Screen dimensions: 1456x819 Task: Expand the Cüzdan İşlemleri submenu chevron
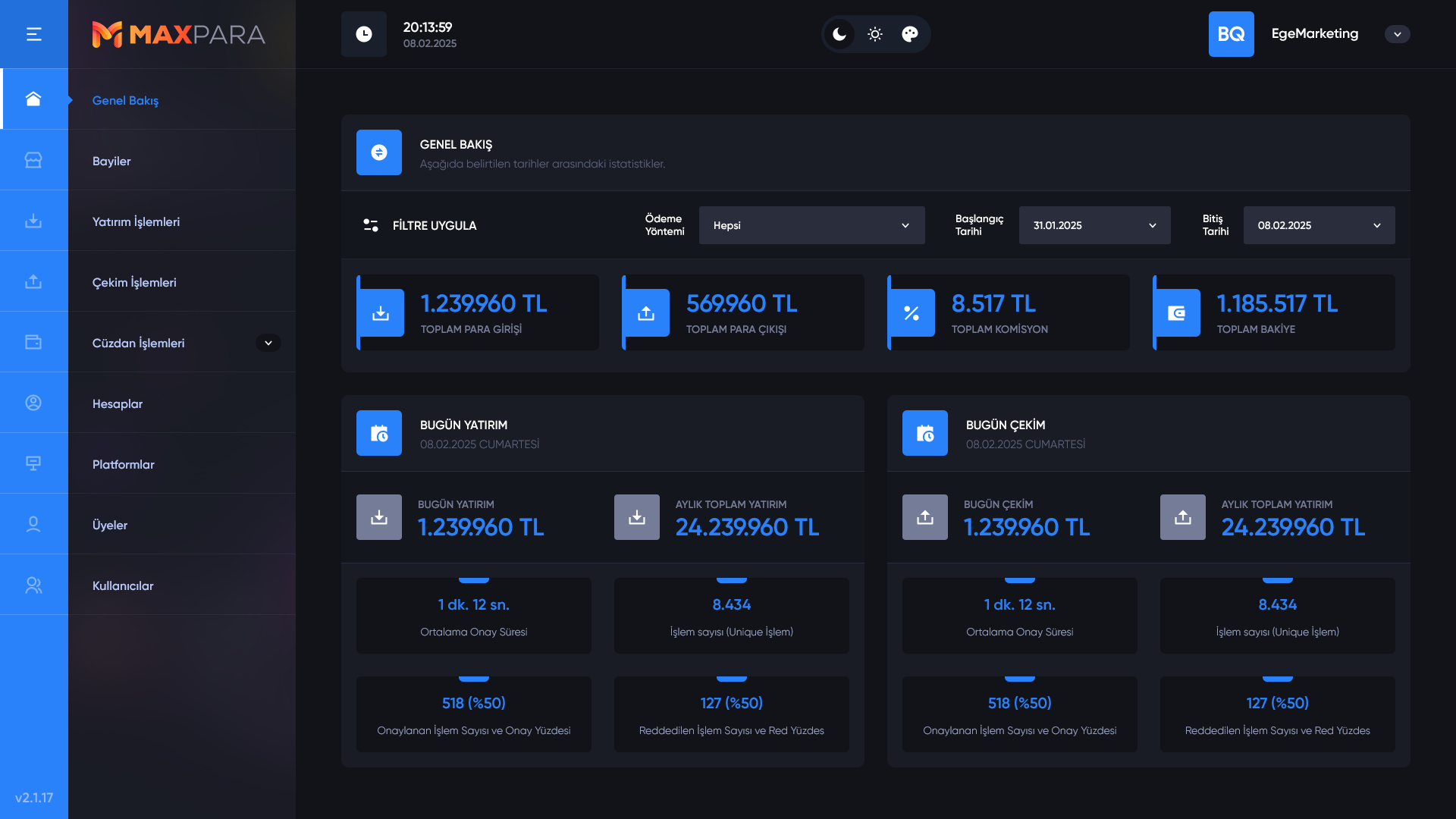[268, 343]
